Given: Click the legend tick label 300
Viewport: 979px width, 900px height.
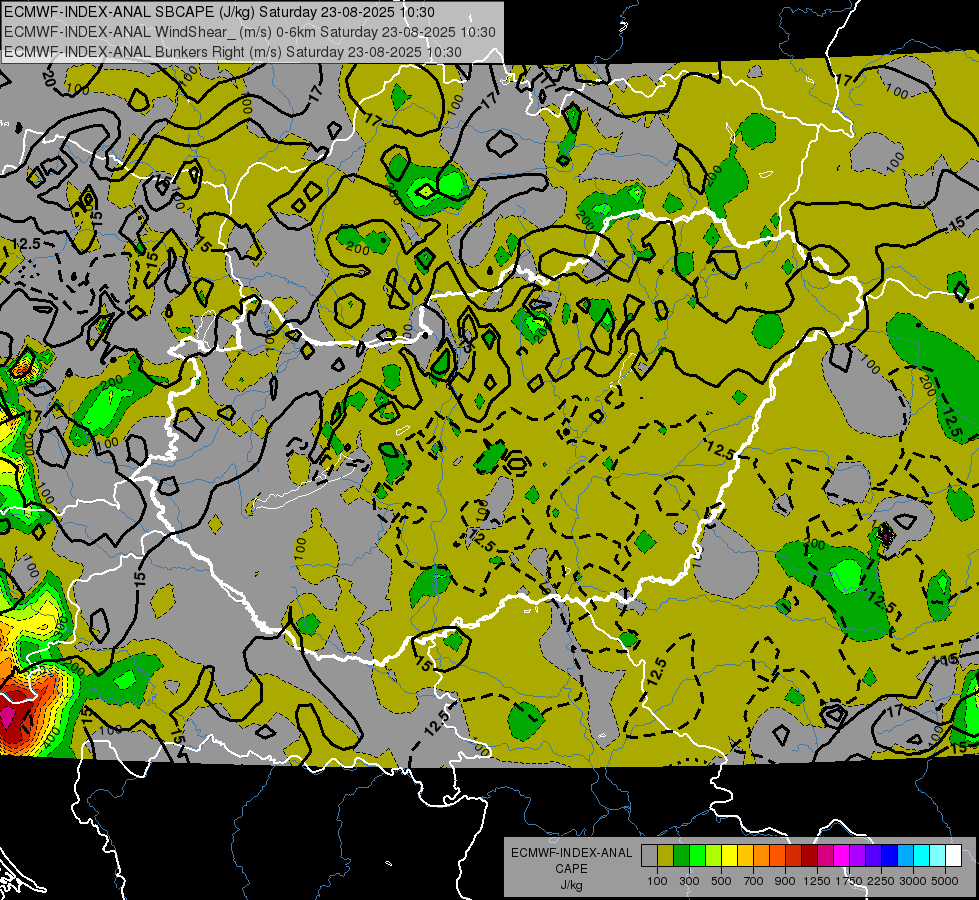Looking at the screenshot, I should click(x=689, y=881).
